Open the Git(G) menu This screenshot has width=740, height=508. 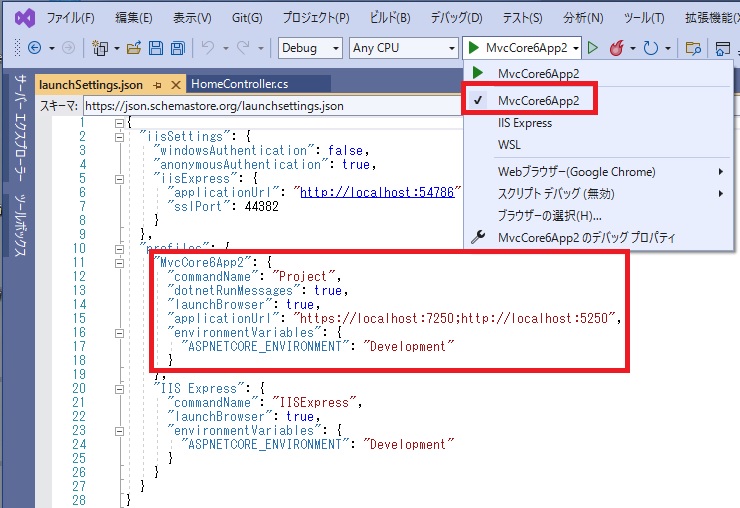[247, 18]
